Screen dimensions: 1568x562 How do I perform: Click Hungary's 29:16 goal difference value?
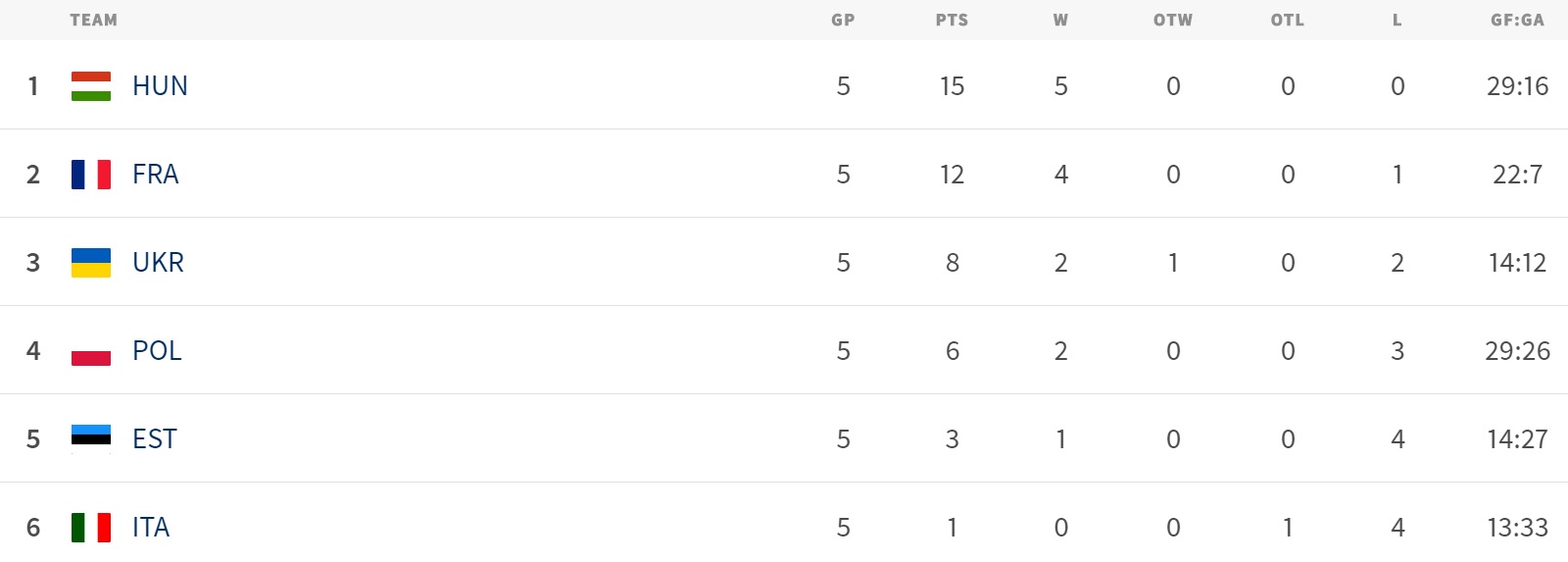pyautogui.click(x=1517, y=86)
